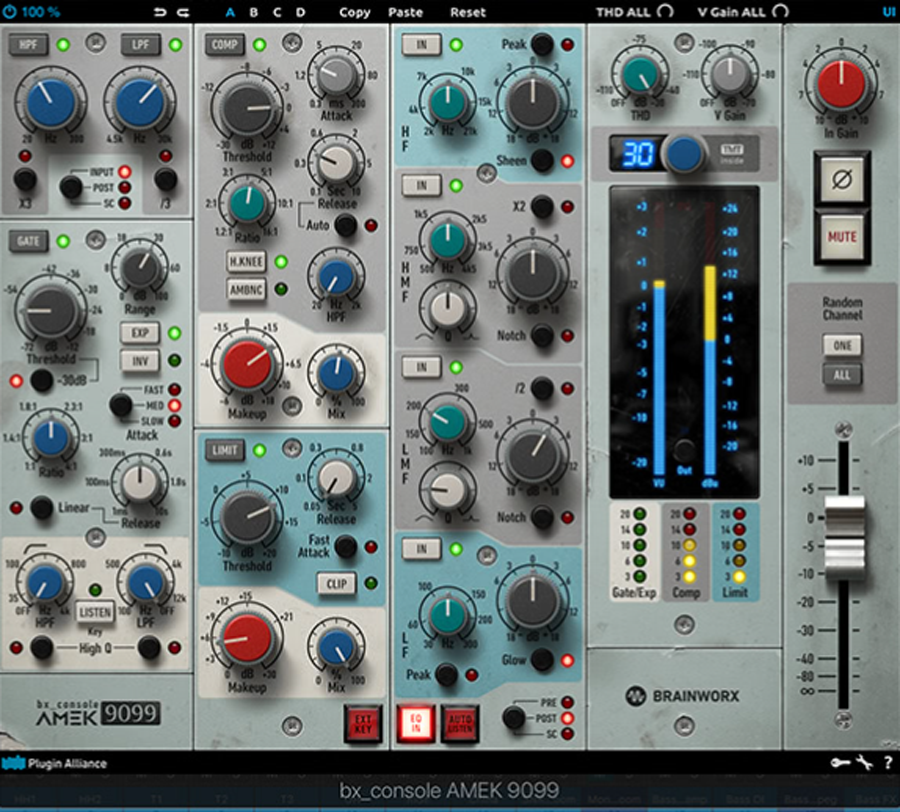The width and height of the screenshot is (900, 812).
Task: Click the red limiter Makeup knob
Action: point(247,639)
